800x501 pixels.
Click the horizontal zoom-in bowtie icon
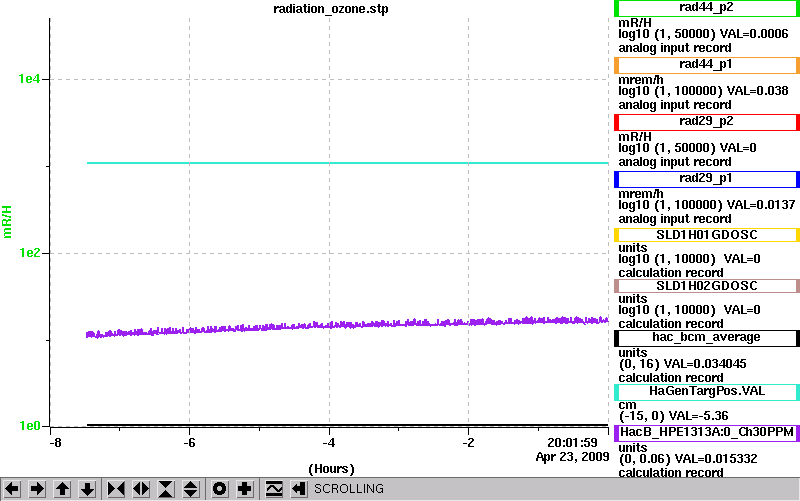(x=116, y=489)
